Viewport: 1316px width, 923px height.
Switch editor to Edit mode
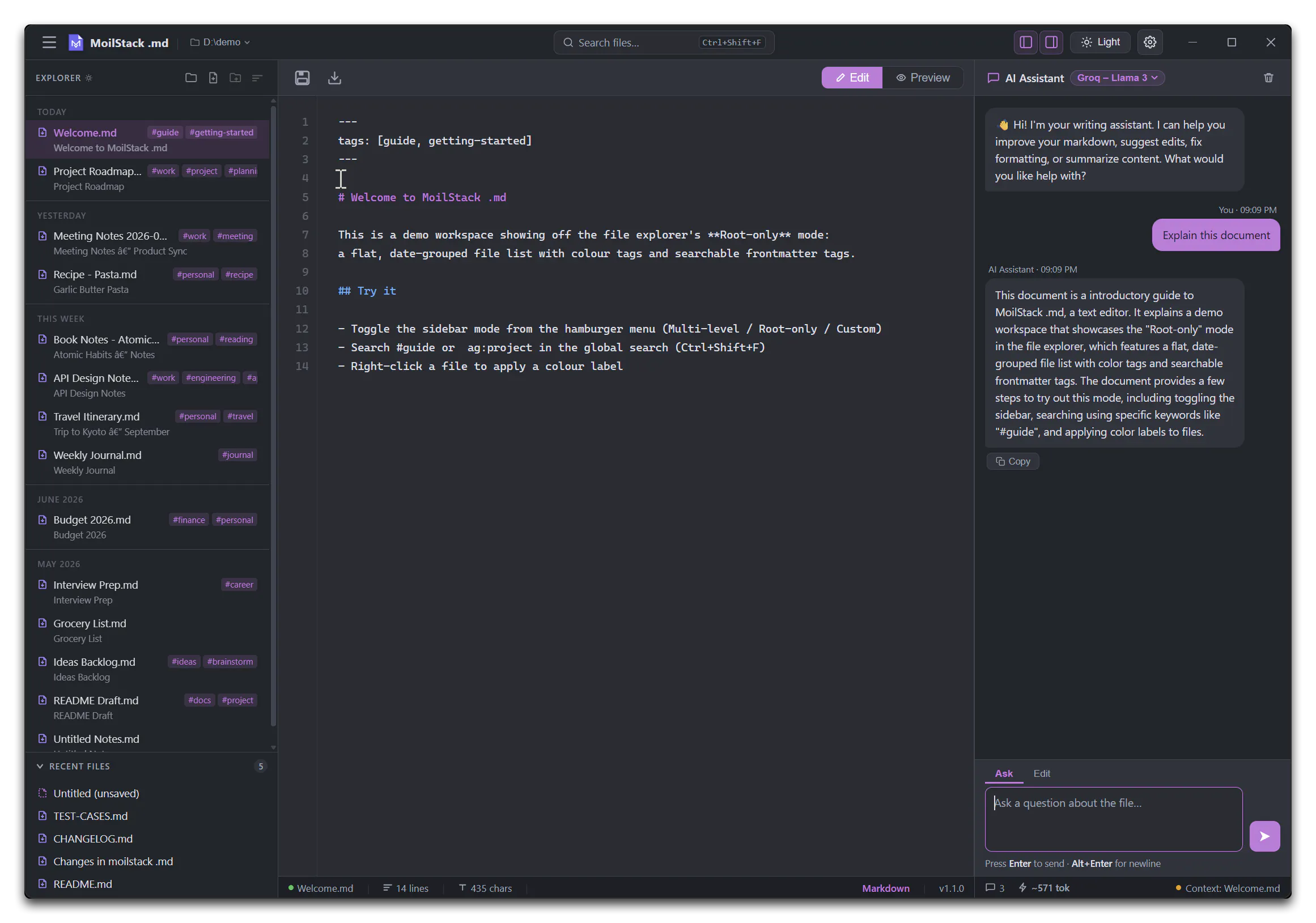pyautogui.click(x=852, y=78)
